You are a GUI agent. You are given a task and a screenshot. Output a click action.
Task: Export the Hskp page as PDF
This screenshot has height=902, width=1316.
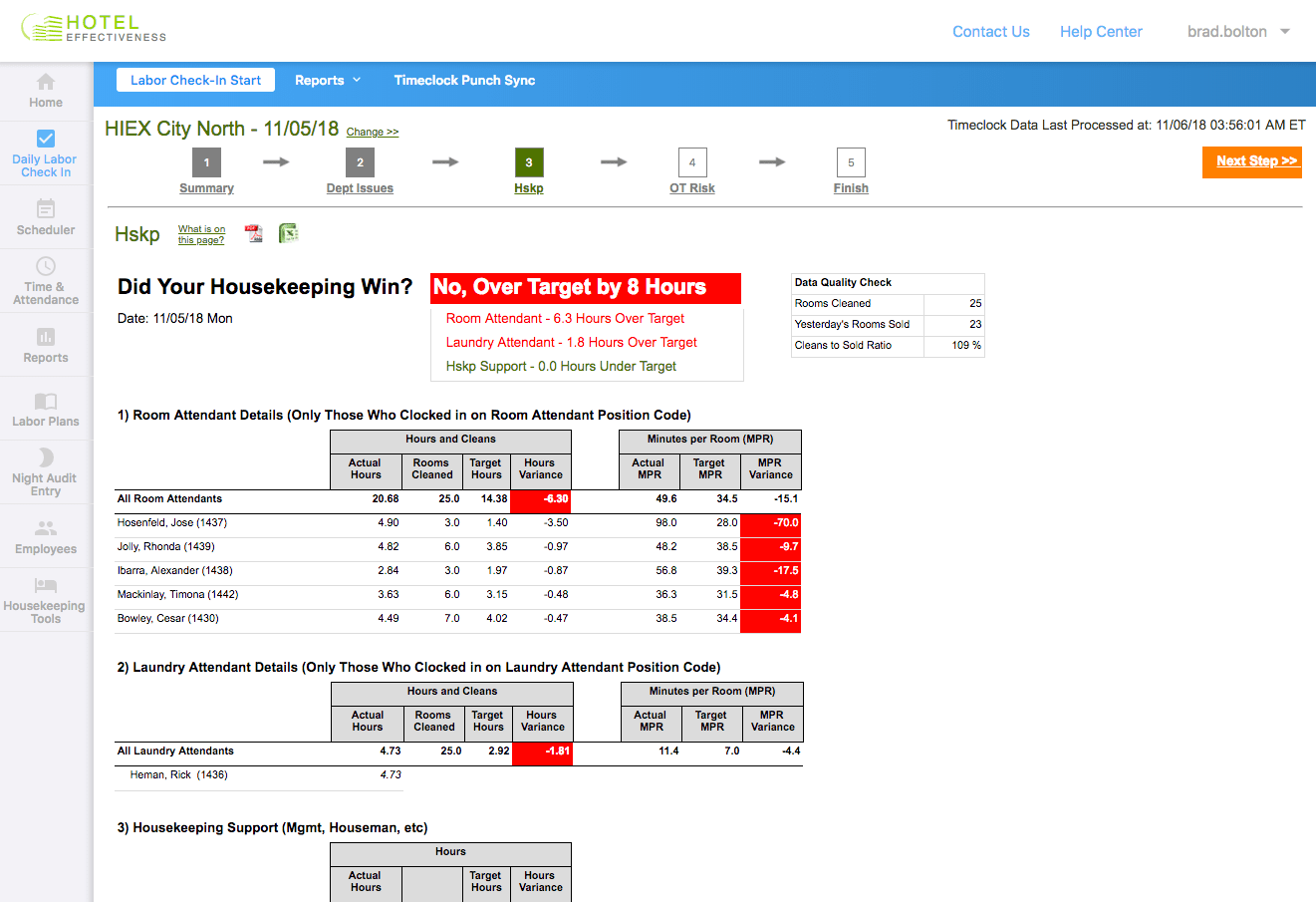coord(254,232)
